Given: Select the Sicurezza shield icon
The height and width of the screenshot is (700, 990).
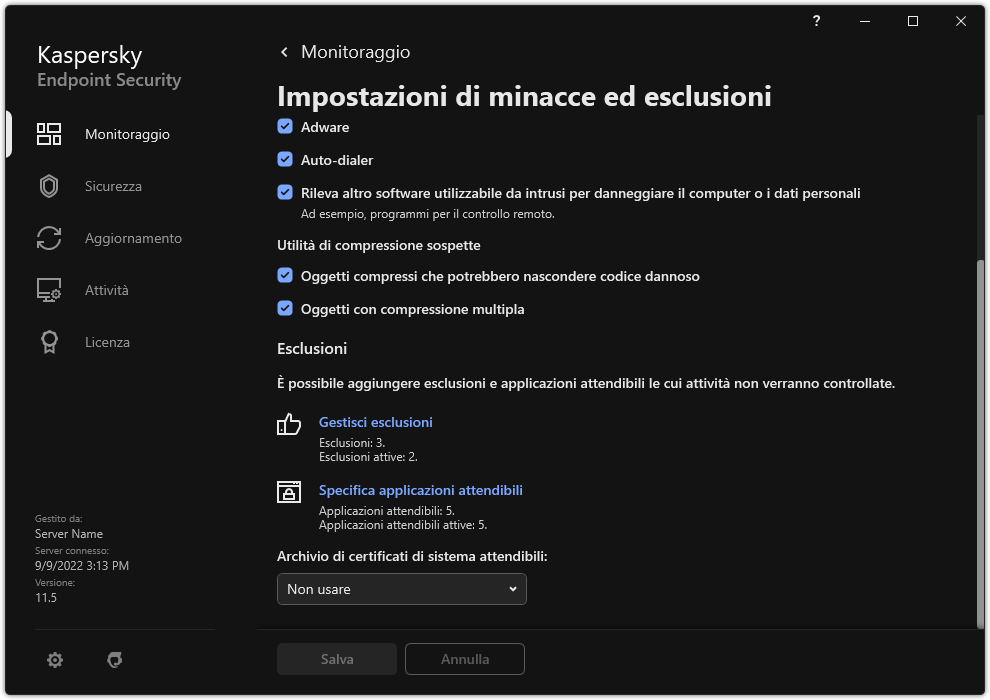Looking at the screenshot, I should tap(48, 185).
